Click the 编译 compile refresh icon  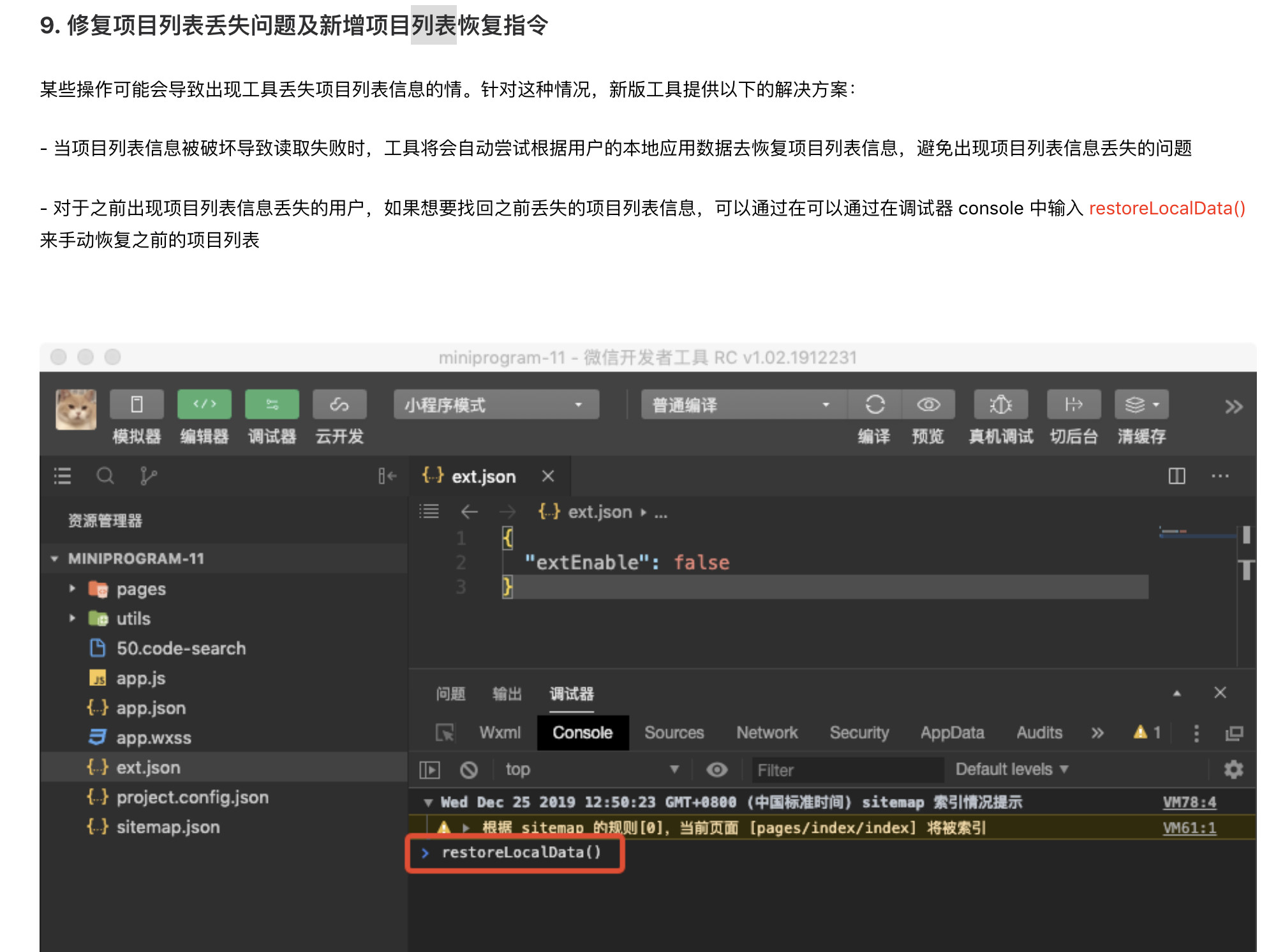pos(875,405)
